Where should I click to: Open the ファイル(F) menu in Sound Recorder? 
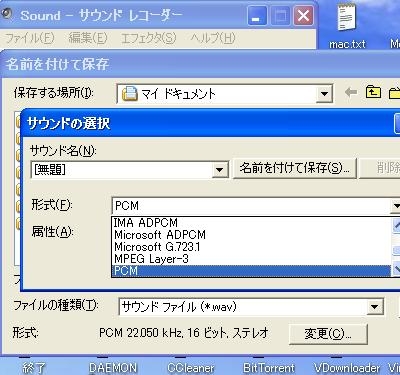(30, 38)
